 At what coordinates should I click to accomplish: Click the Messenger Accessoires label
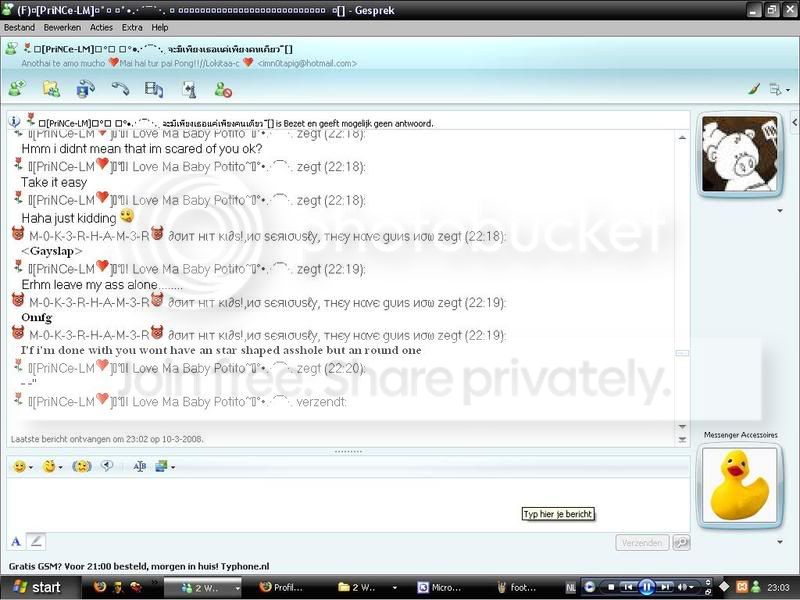[x=741, y=435]
